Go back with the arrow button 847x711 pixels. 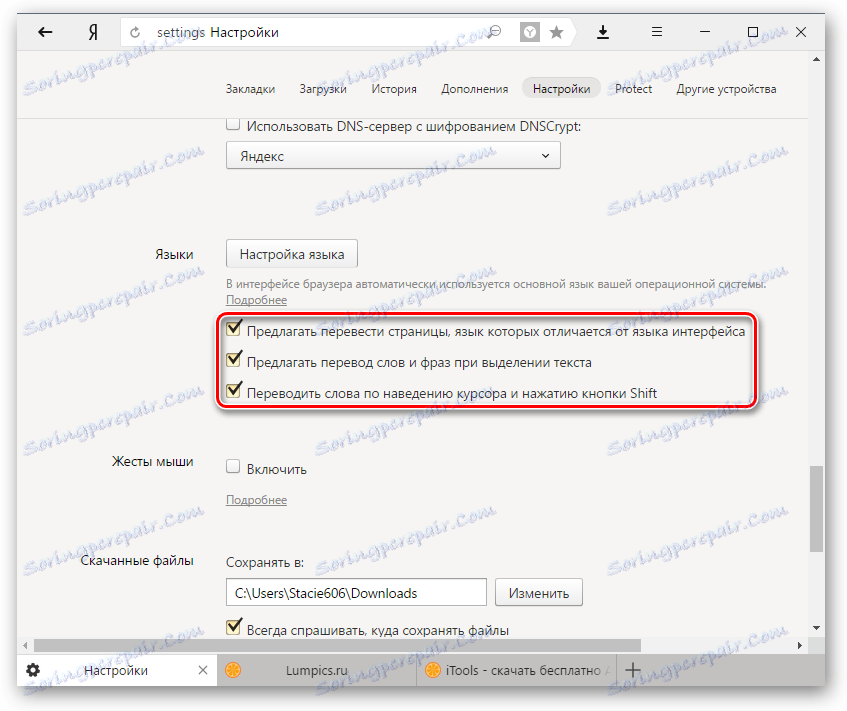pos(45,32)
